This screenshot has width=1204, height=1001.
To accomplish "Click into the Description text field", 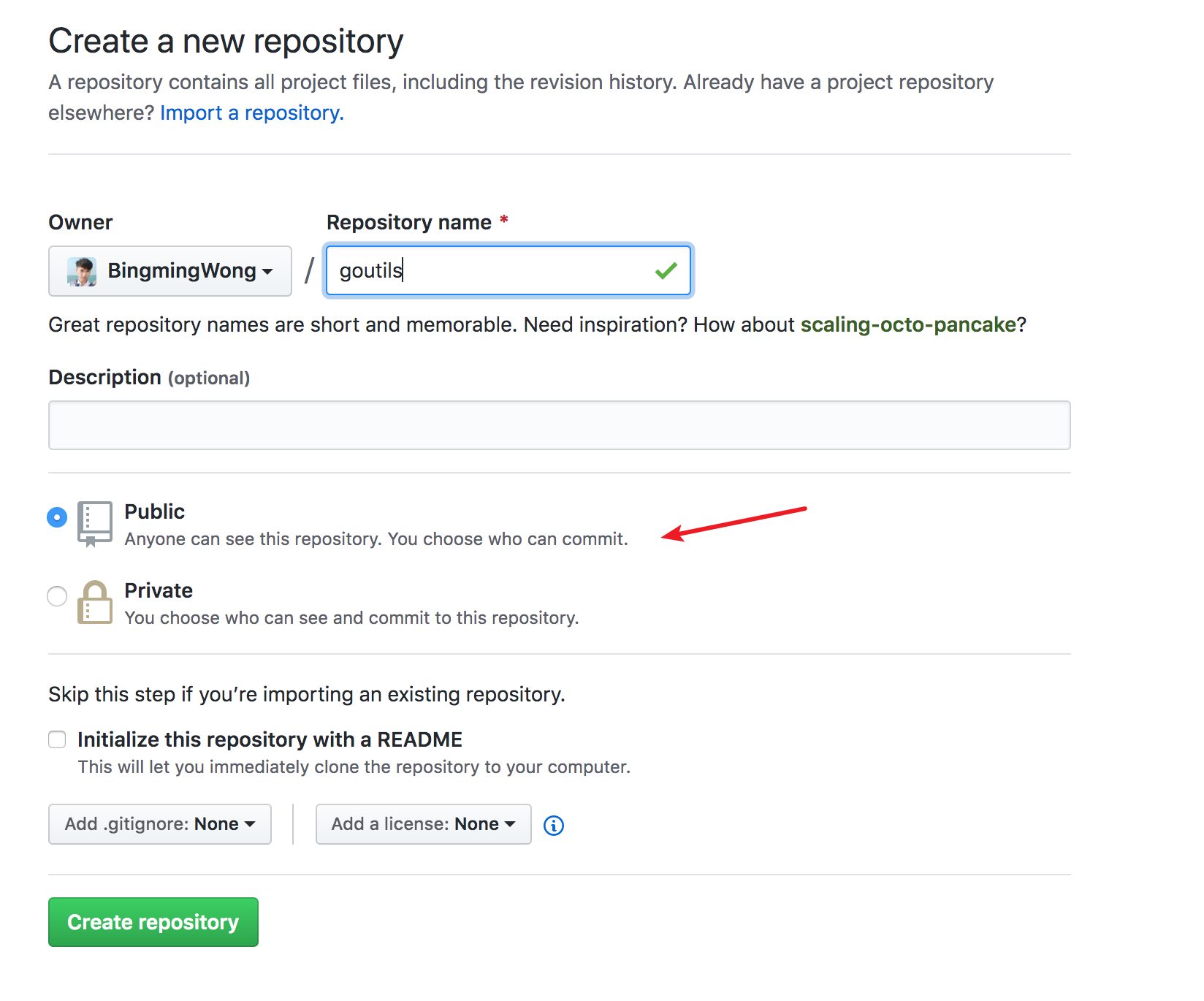I will pos(559,425).
